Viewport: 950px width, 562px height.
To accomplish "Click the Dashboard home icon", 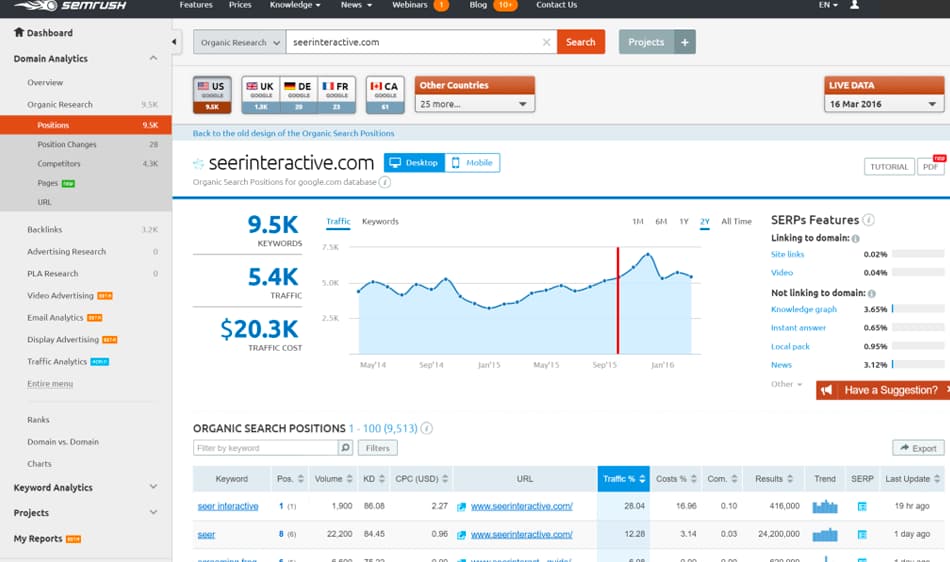I will pos(19,32).
